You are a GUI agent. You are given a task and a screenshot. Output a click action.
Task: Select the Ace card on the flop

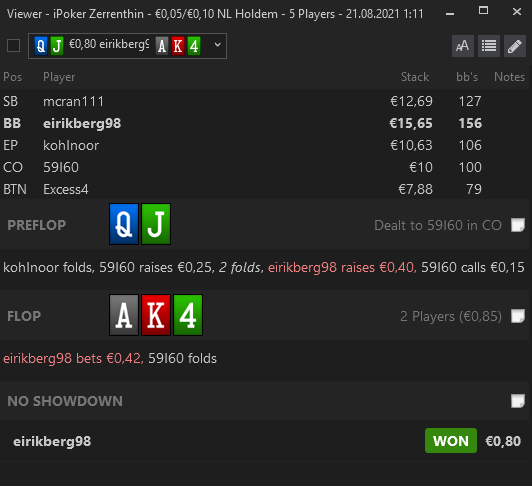(x=124, y=315)
